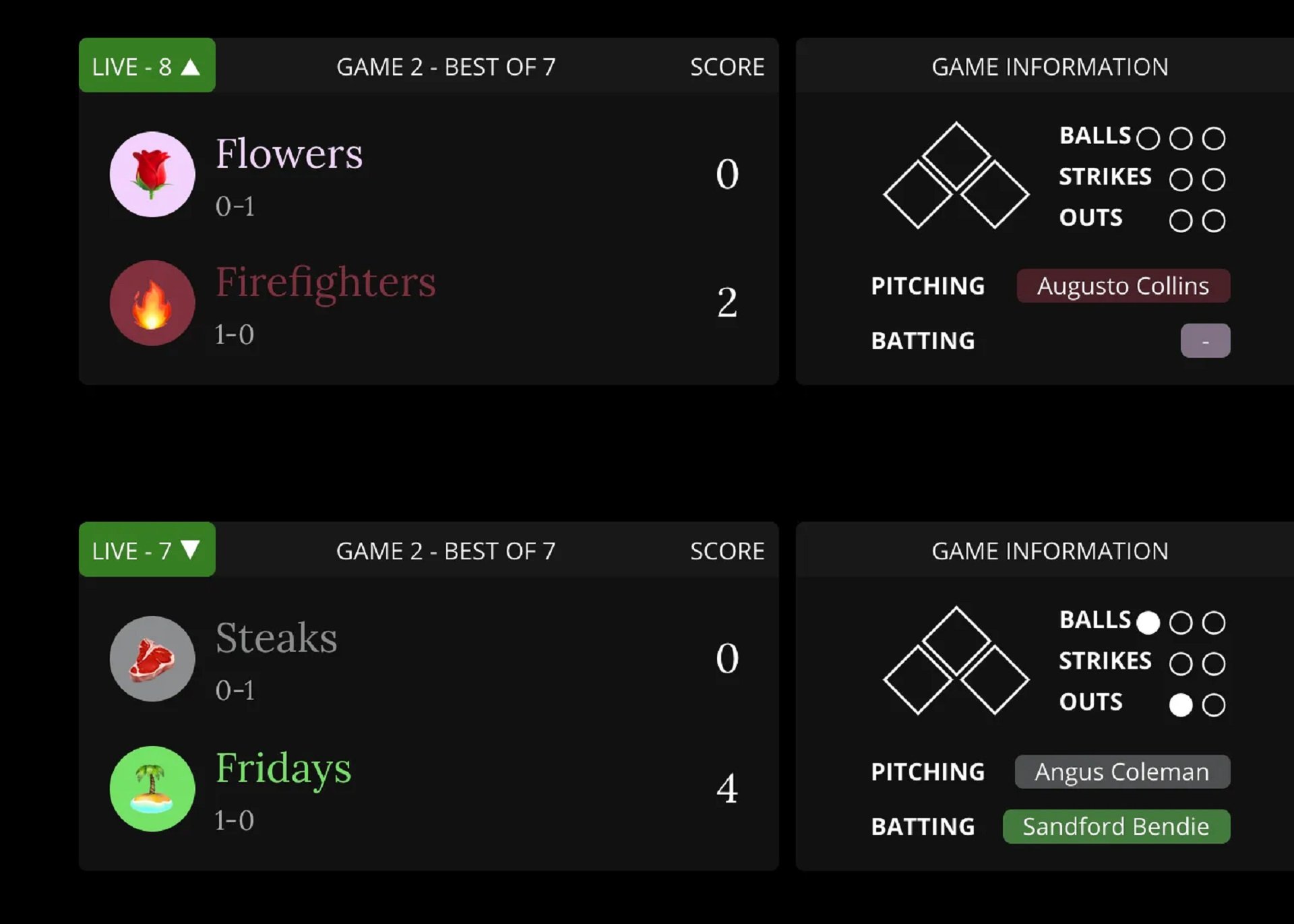1294x924 pixels.
Task: Click the filled balls indicator in Steaks game
Action: (x=1148, y=623)
